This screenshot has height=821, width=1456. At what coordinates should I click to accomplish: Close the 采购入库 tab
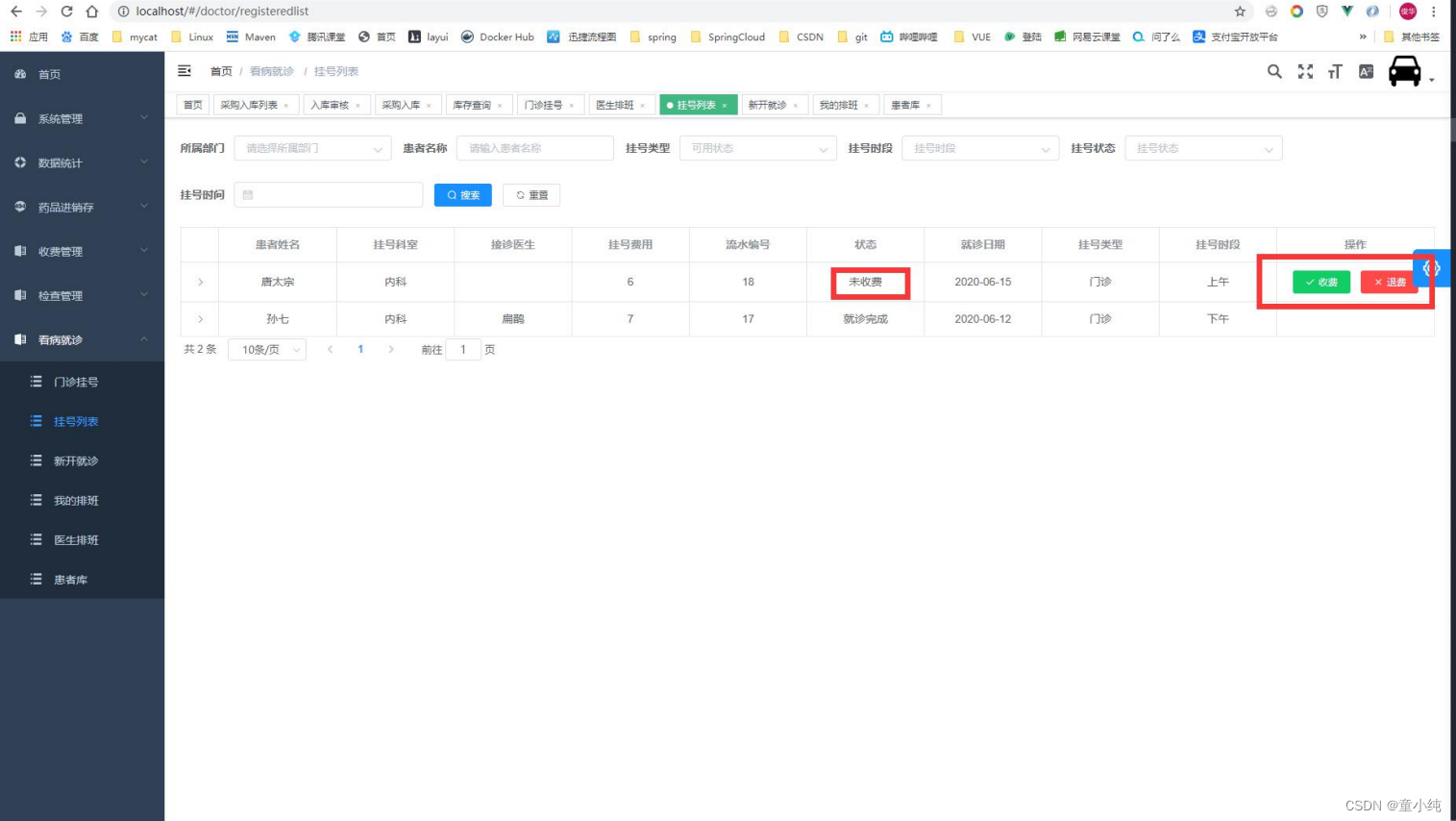click(x=429, y=106)
